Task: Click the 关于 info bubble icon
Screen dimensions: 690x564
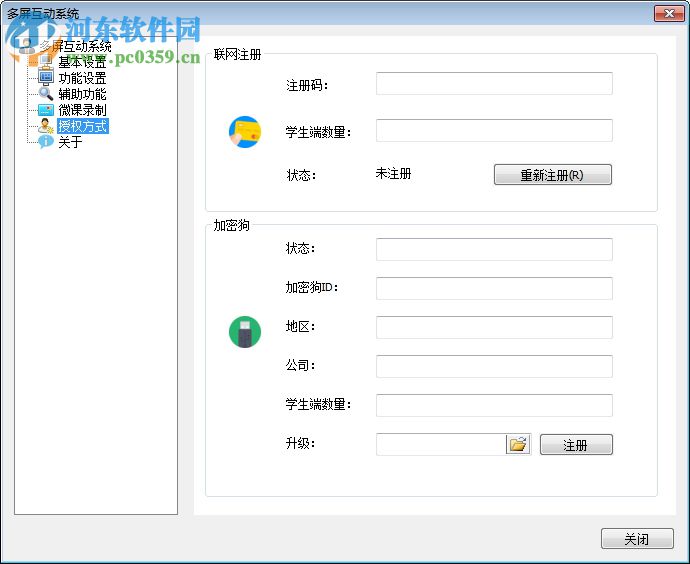Action: coord(46,142)
